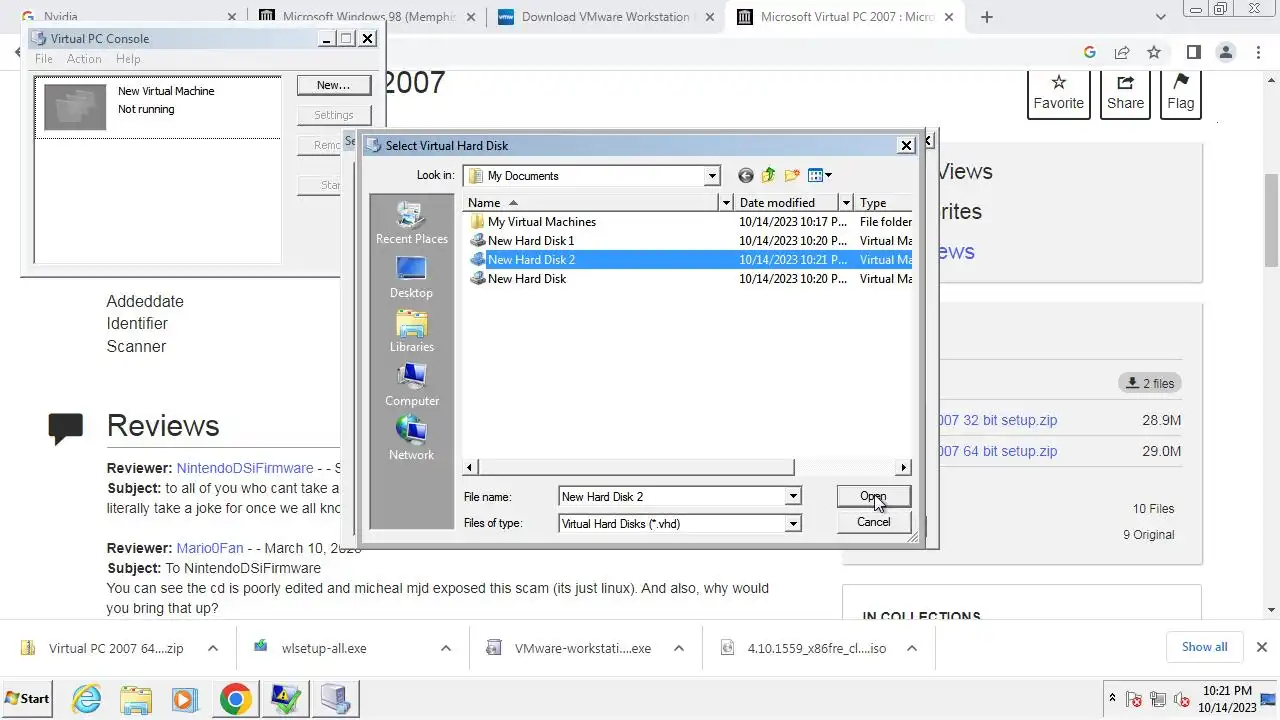Screen dimensions: 1280x720
Task: Click horizontal scrollbar left arrow
Action: click(x=471, y=467)
